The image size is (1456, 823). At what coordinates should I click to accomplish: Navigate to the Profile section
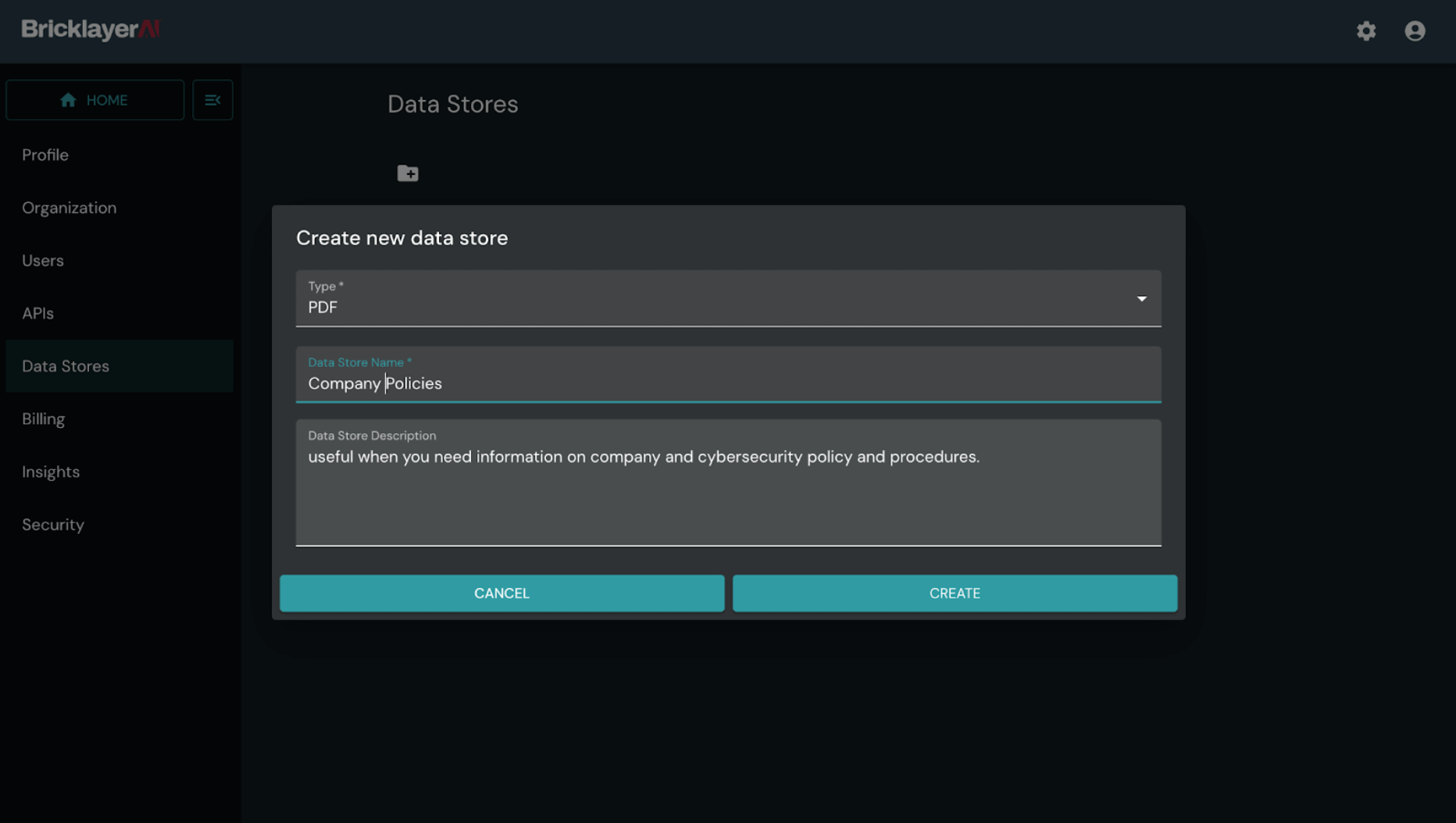point(45,155)
